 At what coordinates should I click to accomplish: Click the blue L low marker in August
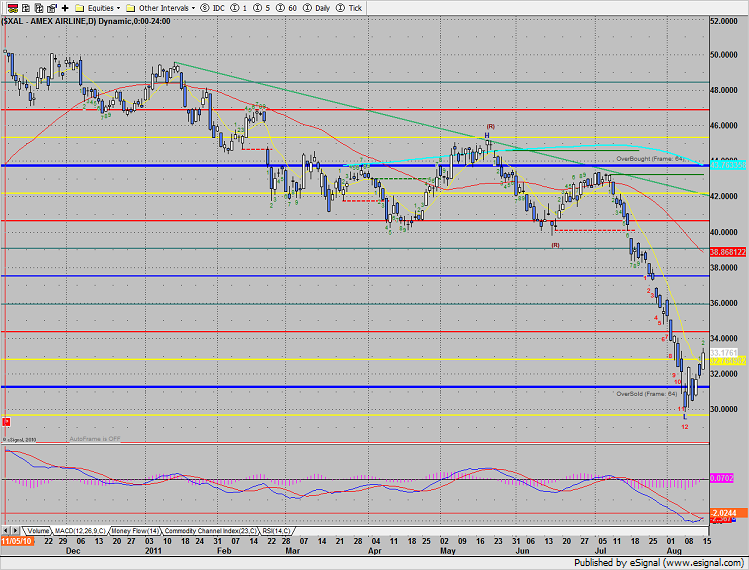point(685,417)
